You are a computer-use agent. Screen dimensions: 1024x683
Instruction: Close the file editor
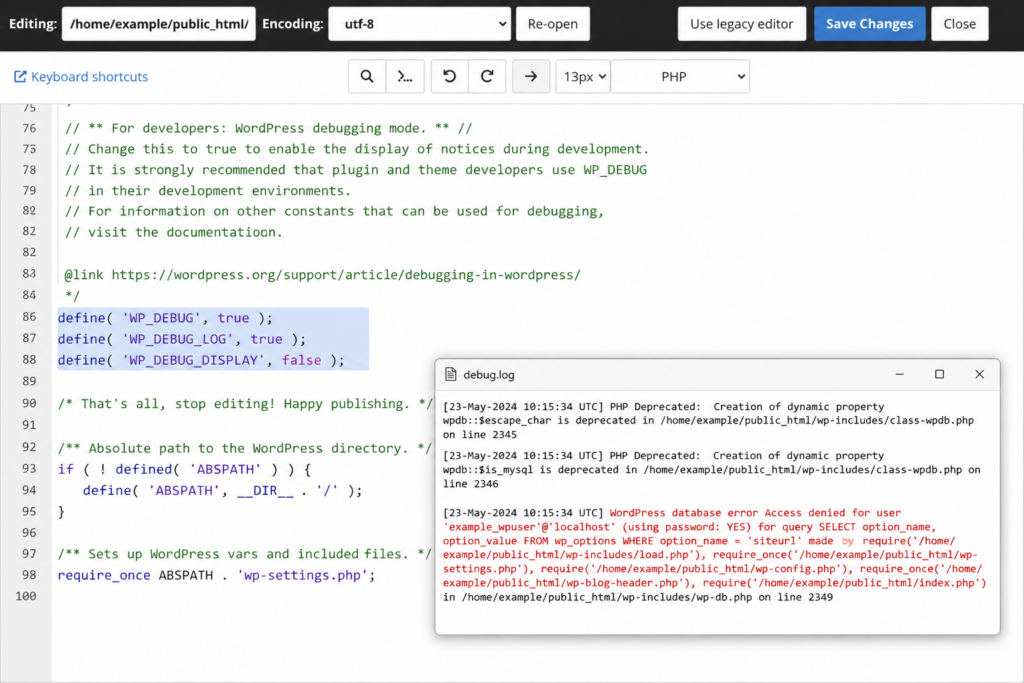coord(959,24)
